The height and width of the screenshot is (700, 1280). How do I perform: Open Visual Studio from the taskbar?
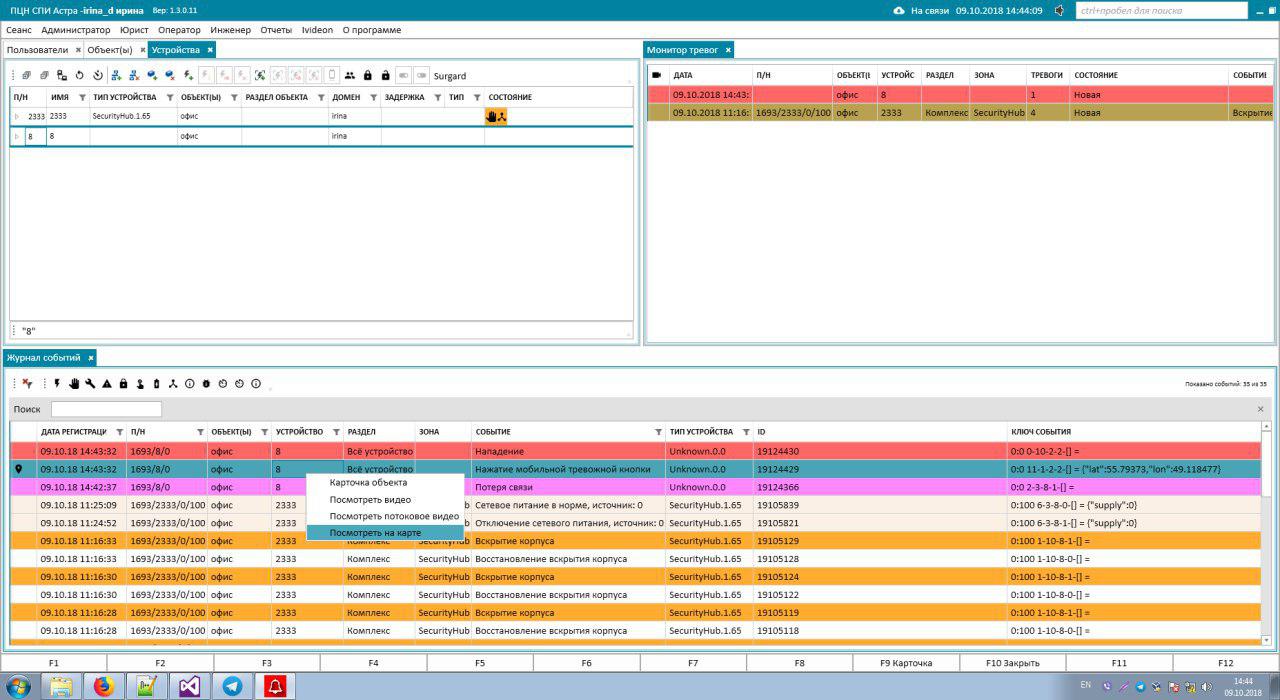point(190,686)
